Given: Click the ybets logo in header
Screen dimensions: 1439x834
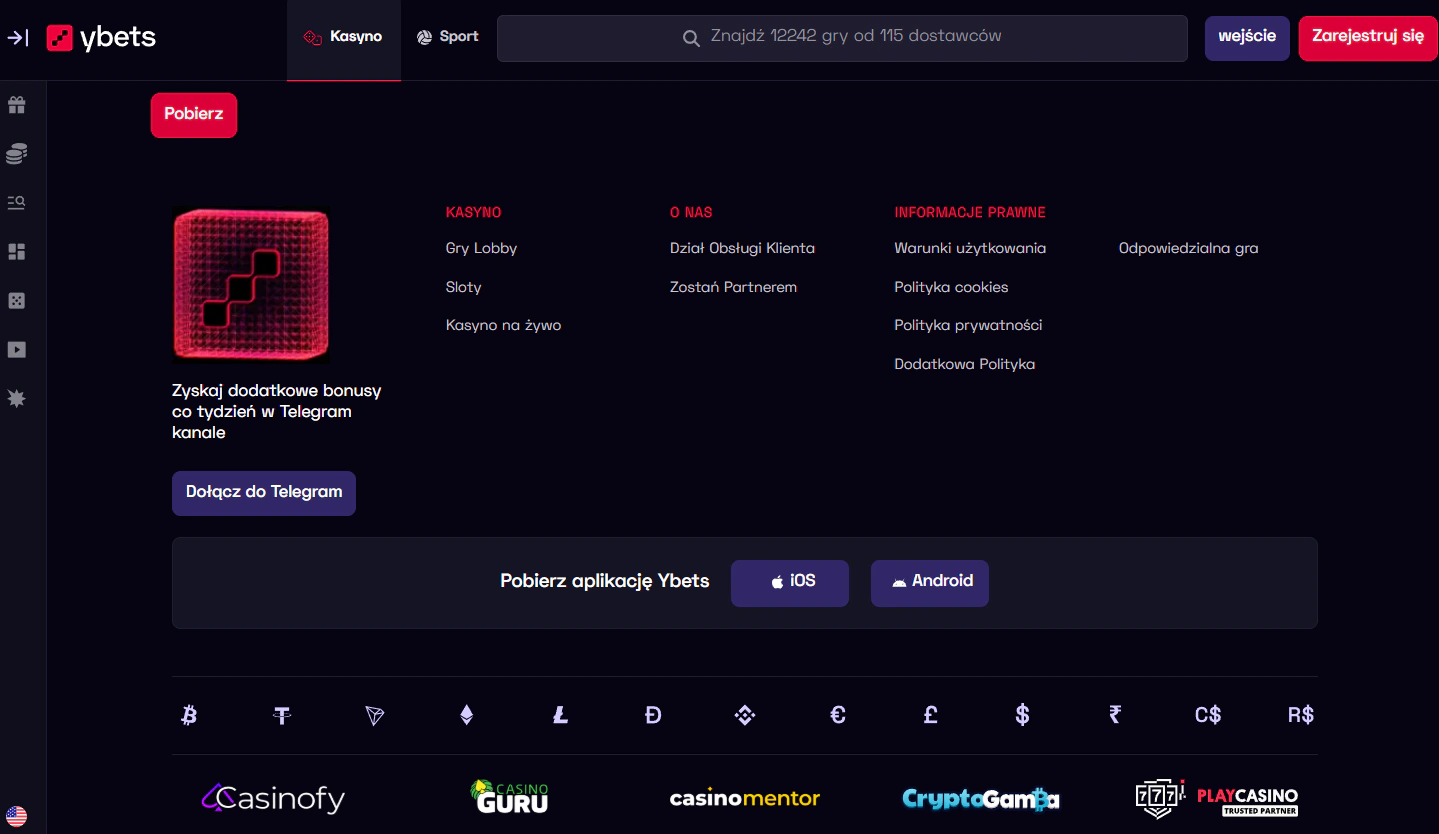Looking at the screenshot, I should [x=101, y=38].
